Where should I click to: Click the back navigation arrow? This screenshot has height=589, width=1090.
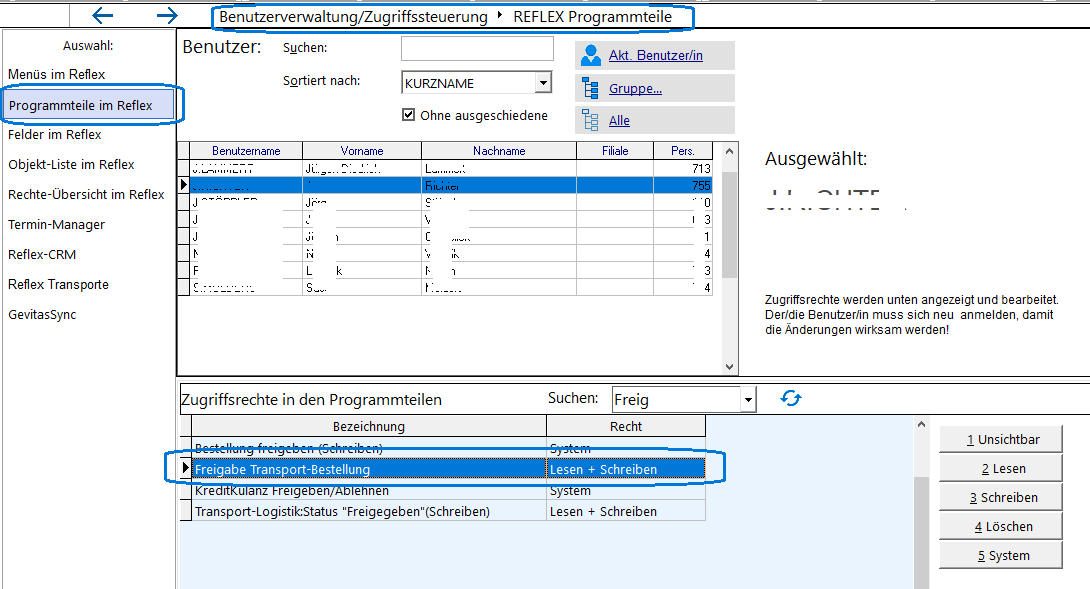[x=102, y=15]
